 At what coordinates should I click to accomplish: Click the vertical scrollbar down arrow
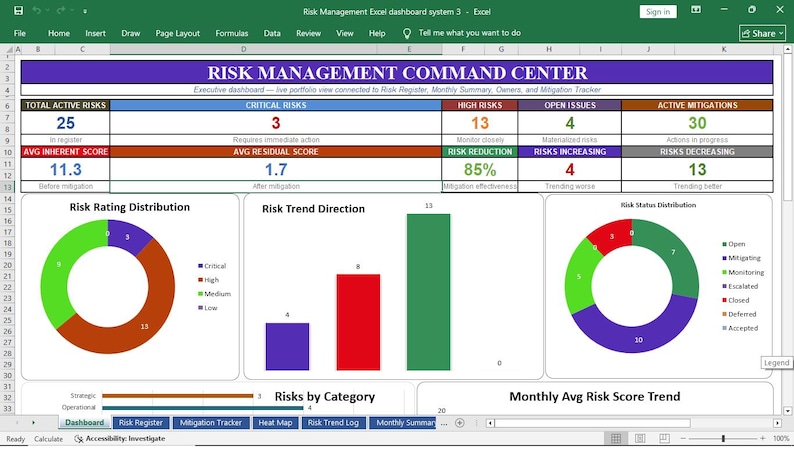click(x=787, y=411)
